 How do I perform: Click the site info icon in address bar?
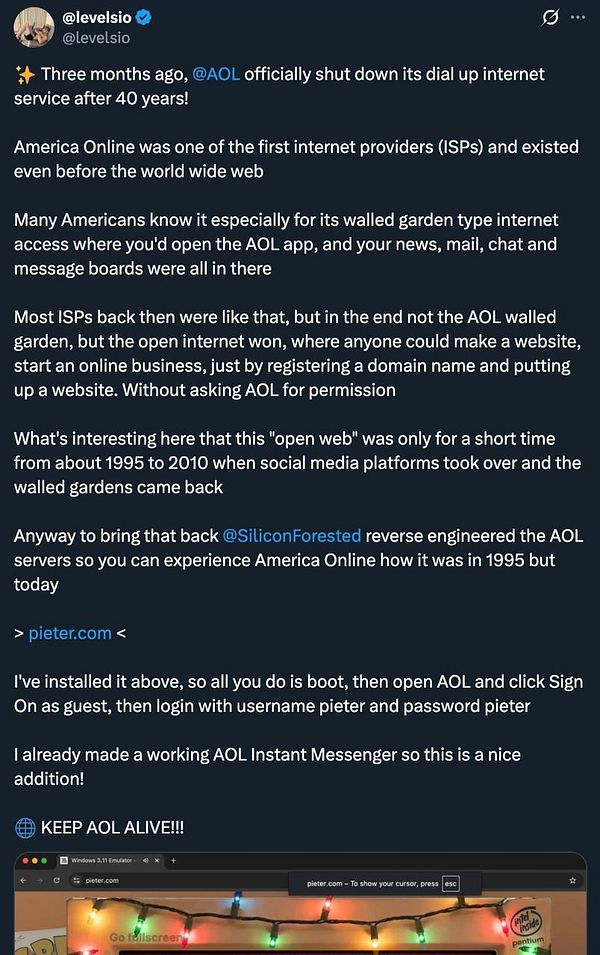tap(76, 880)
